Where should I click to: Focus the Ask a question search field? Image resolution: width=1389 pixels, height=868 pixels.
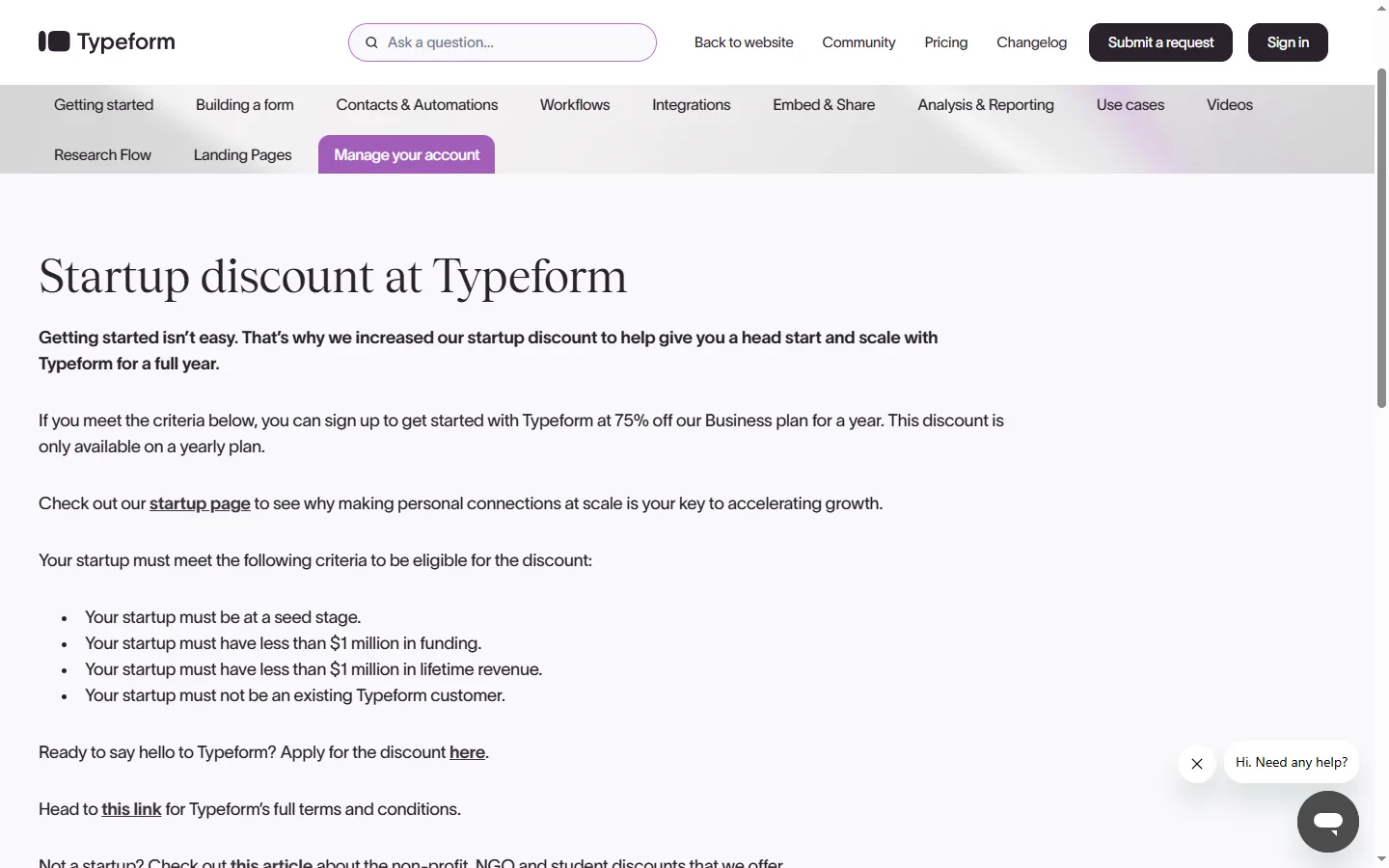pos(503,42)
